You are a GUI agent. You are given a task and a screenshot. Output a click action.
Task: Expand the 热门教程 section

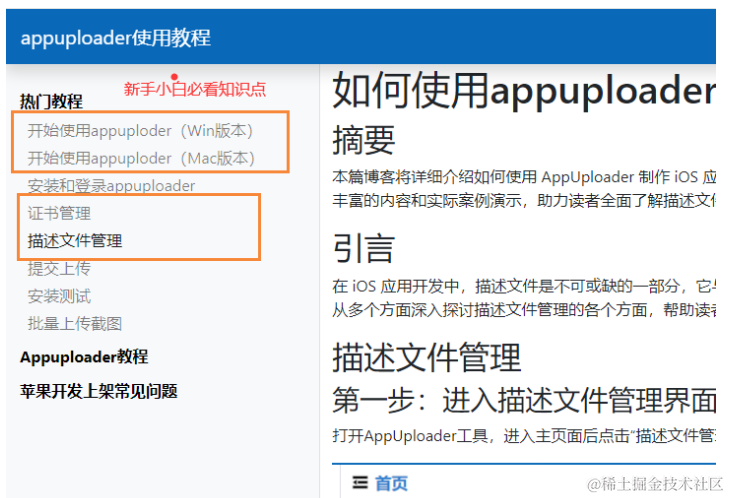point(51,101)
